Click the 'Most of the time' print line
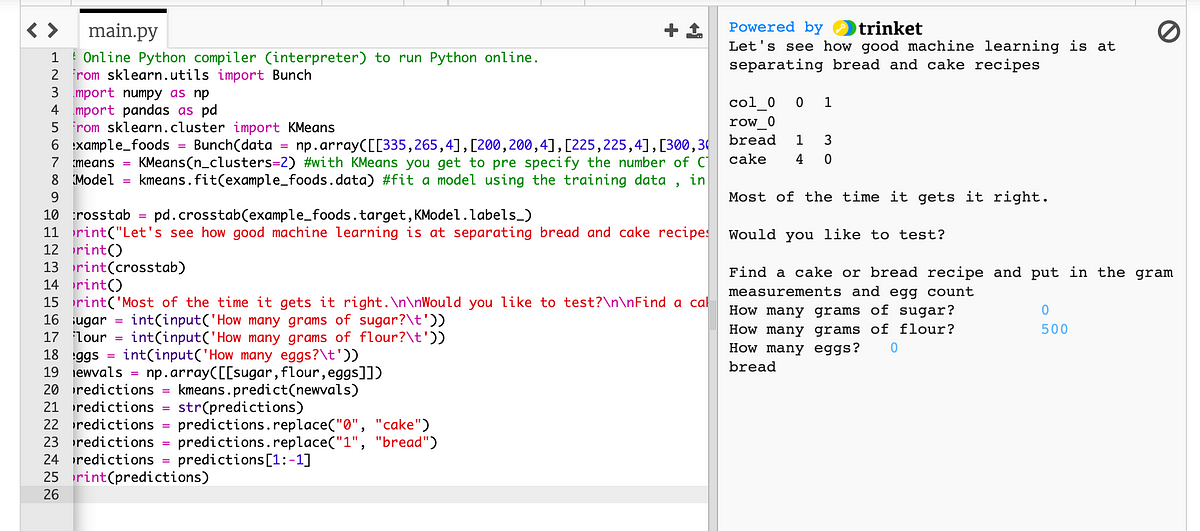This screenshot has height=531, width=1200. click(x=389, y=302)
